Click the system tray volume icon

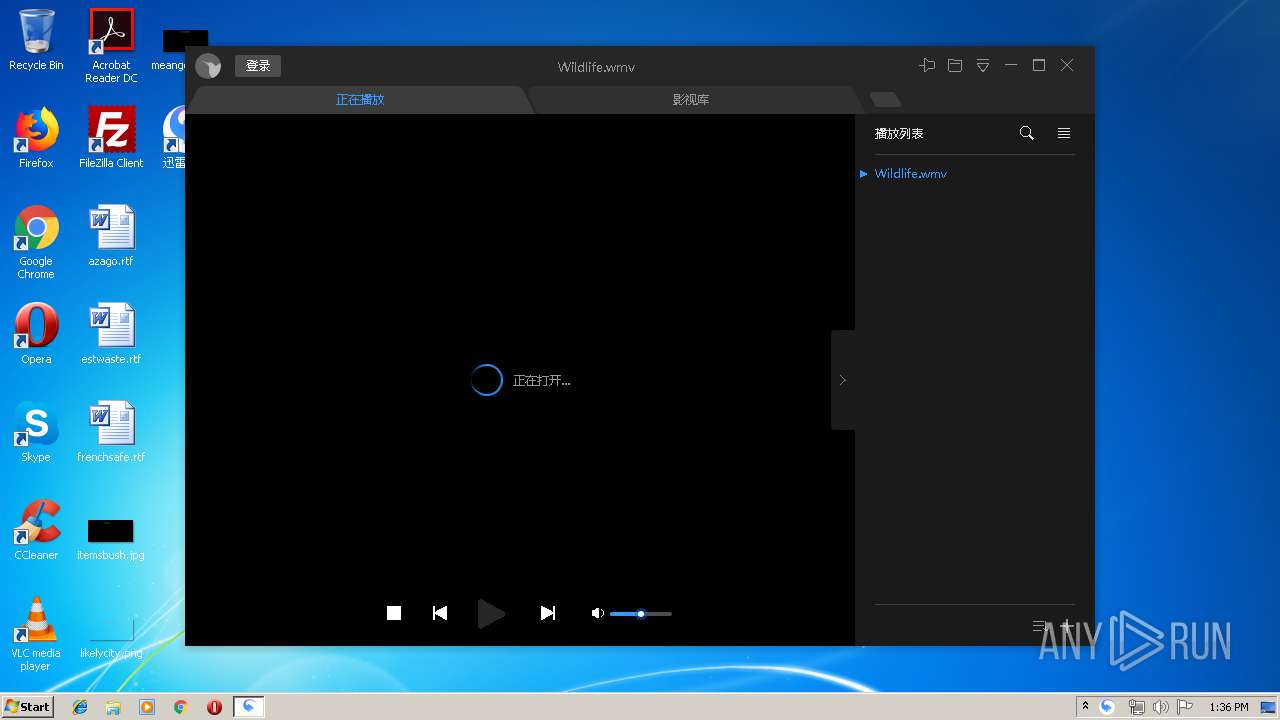[1160, 707]
